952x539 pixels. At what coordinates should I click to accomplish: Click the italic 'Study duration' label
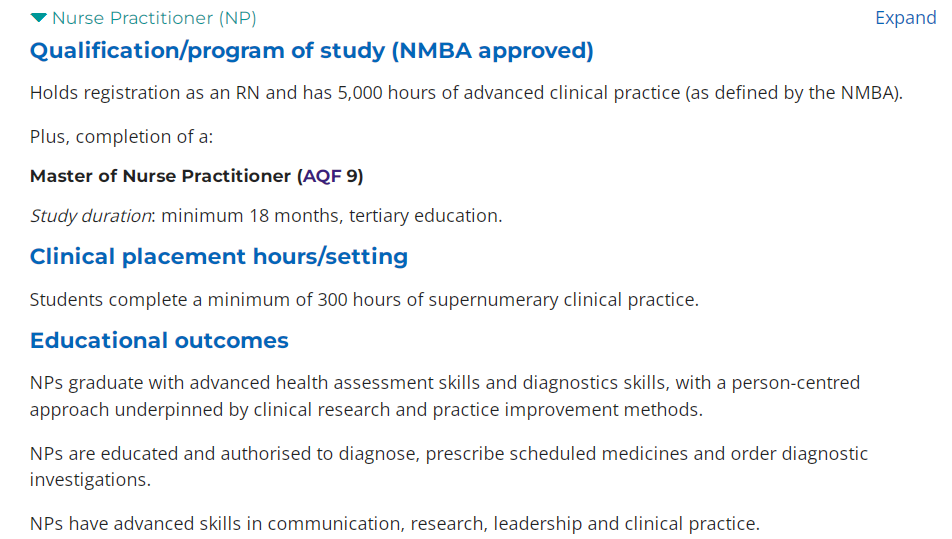tap(90, 216)
